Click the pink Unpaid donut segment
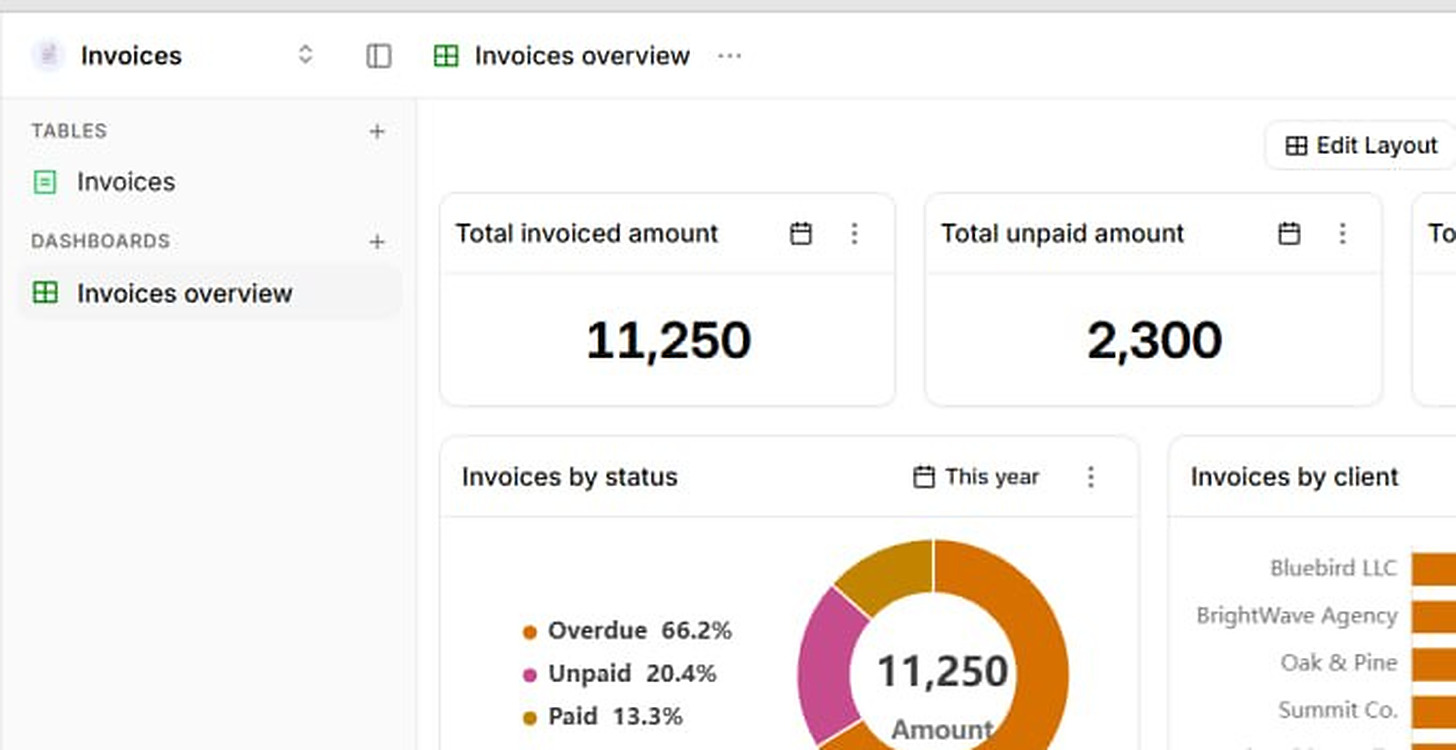Image resolution: width=1456 pixels, height=750 pixels. tap(826, 665)
